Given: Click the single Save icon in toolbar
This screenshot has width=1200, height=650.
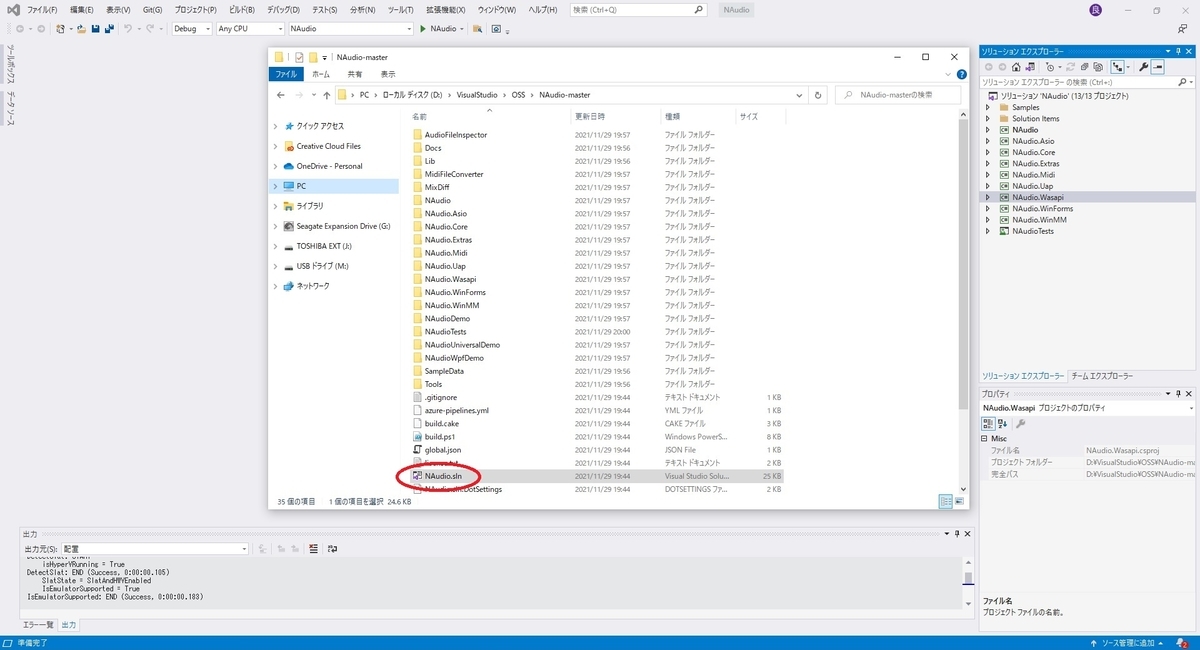Looking at the screenshot, I should pos(95,29).
